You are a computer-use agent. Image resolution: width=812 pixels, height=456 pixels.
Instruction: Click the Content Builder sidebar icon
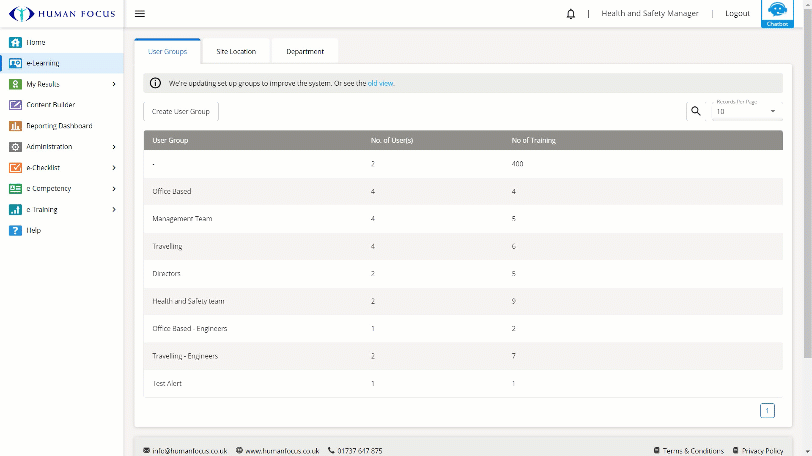tap(15, 105)
